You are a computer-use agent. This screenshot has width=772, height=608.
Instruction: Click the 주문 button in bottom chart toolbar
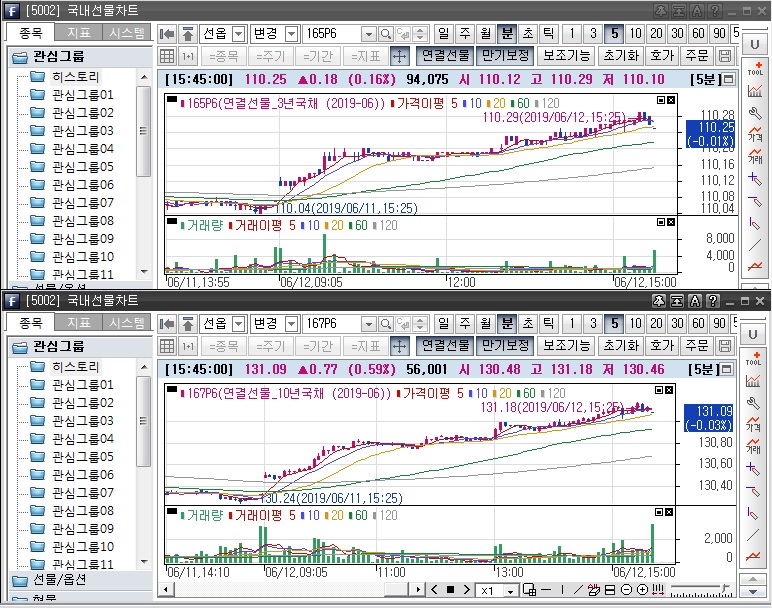click(x=697, y=345)
